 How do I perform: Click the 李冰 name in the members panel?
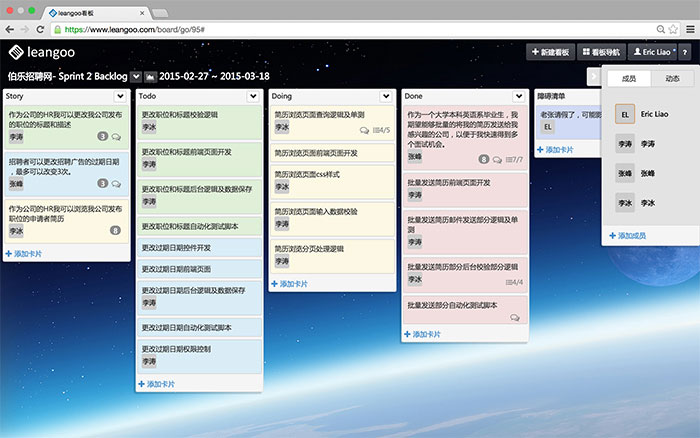click(648, 203)
